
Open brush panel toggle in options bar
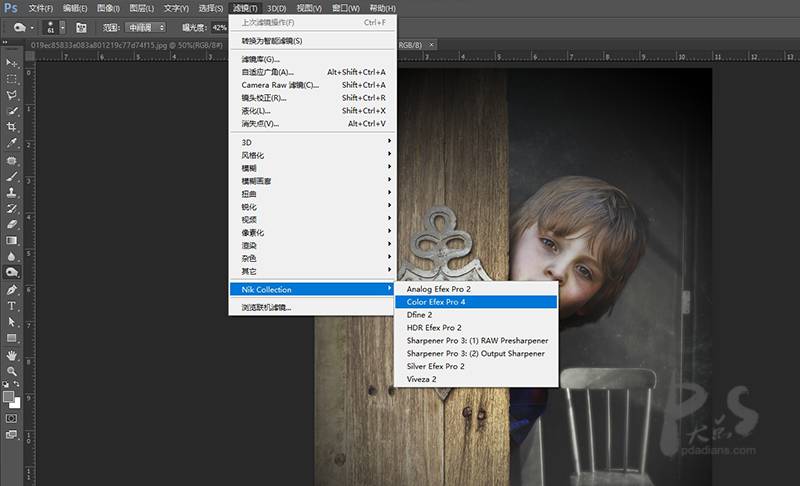81,28
